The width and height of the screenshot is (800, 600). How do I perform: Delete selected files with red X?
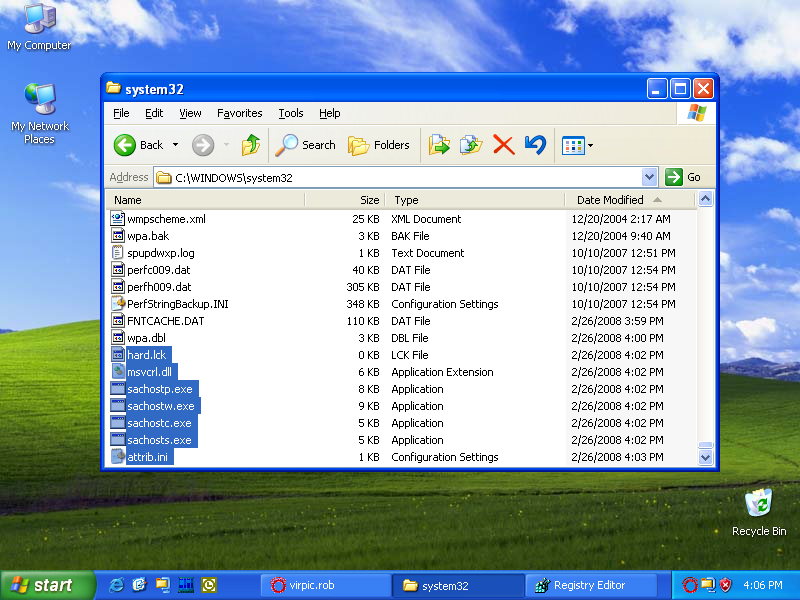[x=504, y=145]
